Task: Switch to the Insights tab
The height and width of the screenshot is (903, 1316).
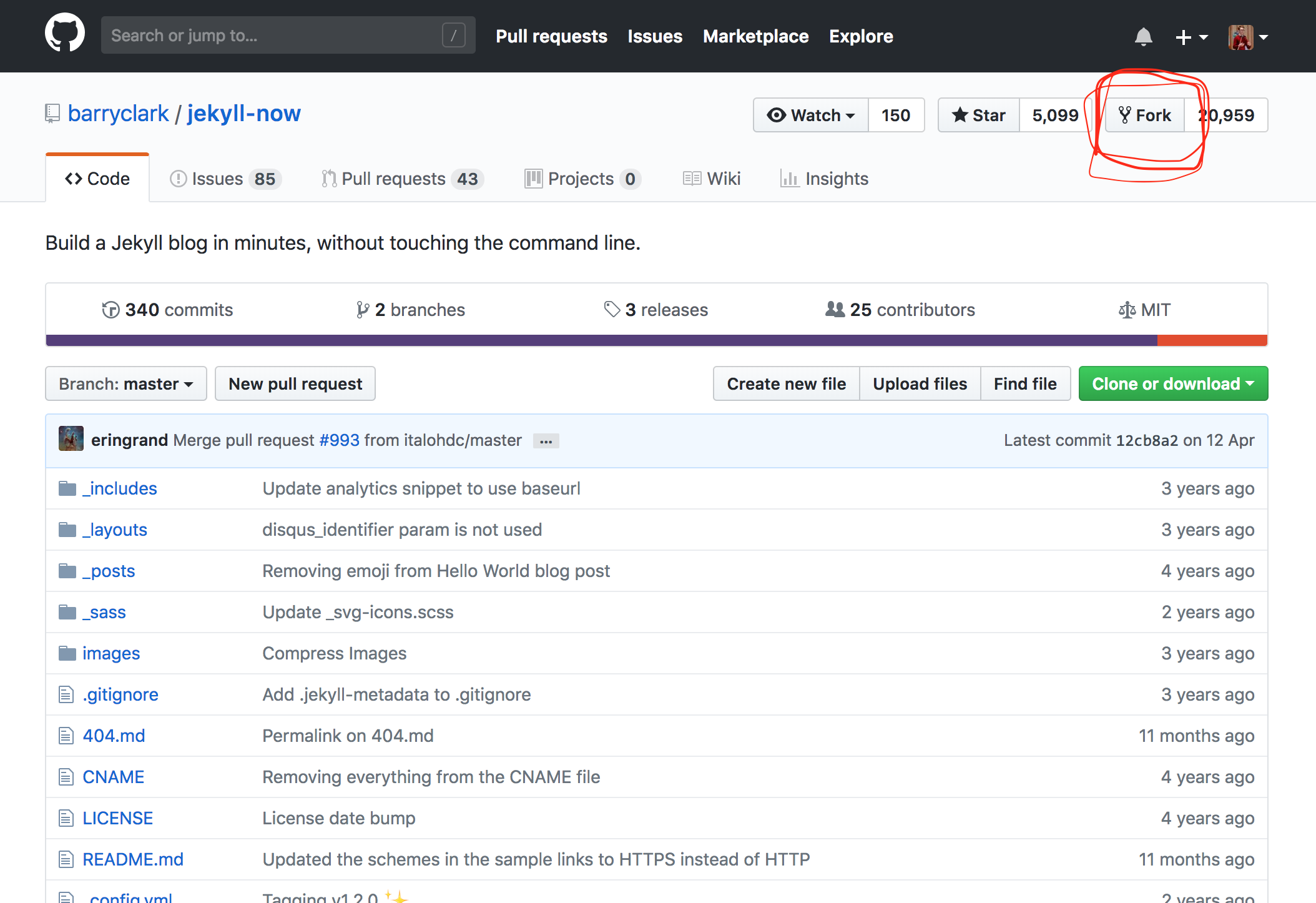Action: [824, 179]
